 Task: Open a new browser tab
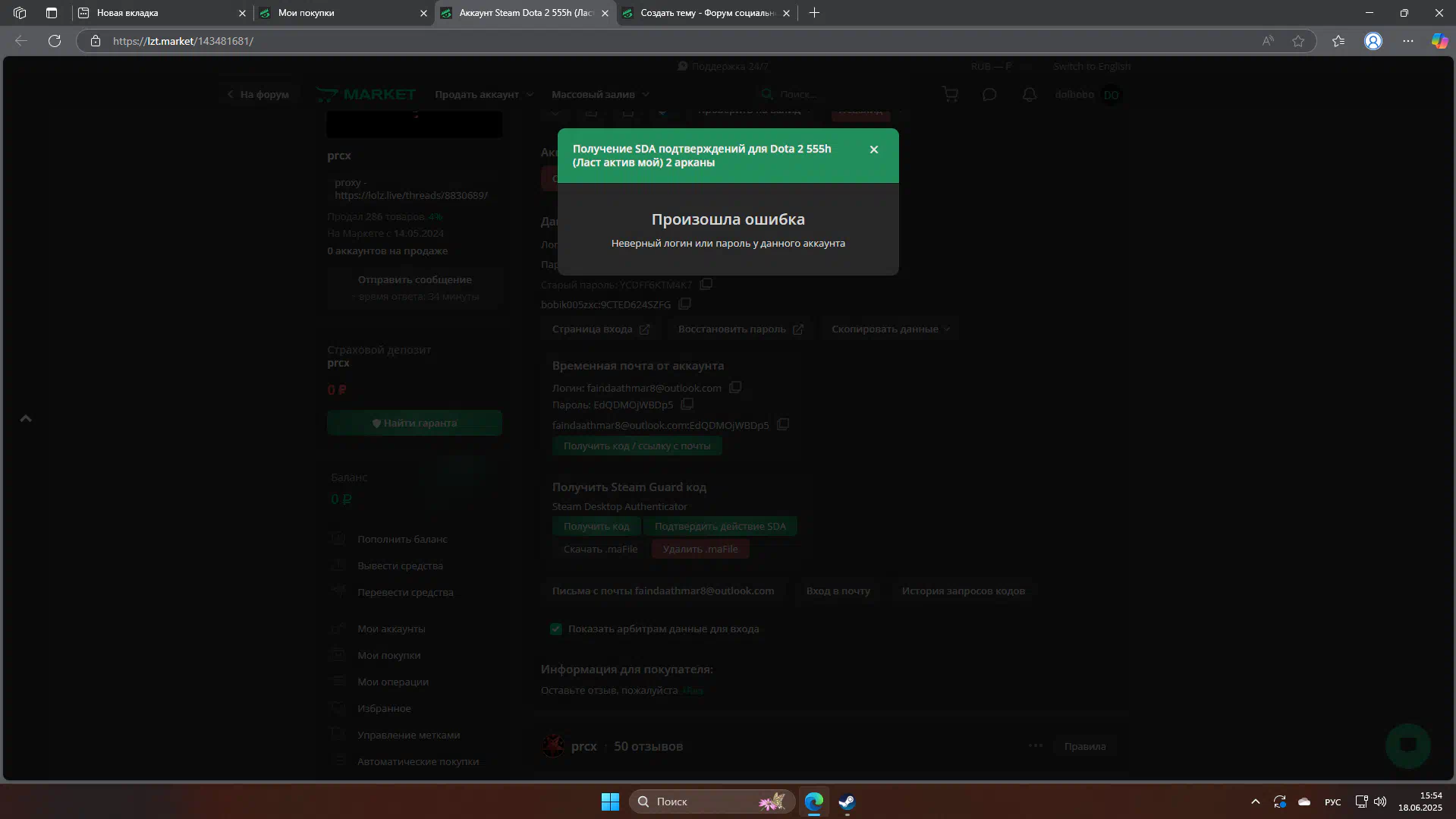[814, 13]
